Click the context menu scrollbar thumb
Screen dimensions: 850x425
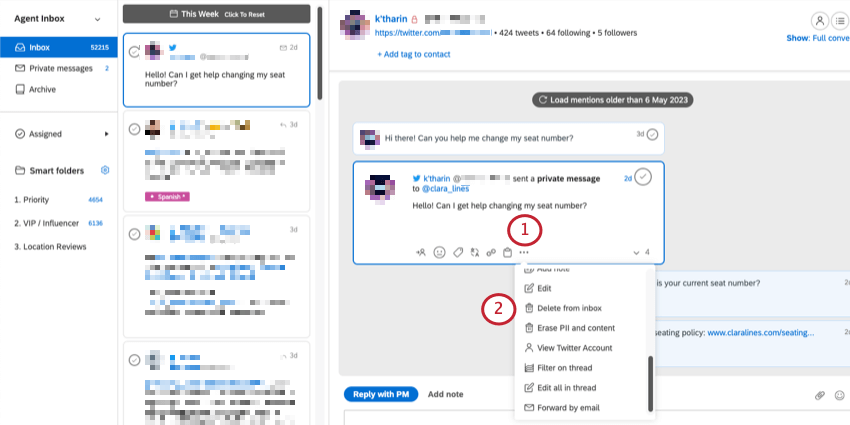click(x=651, y=384)
